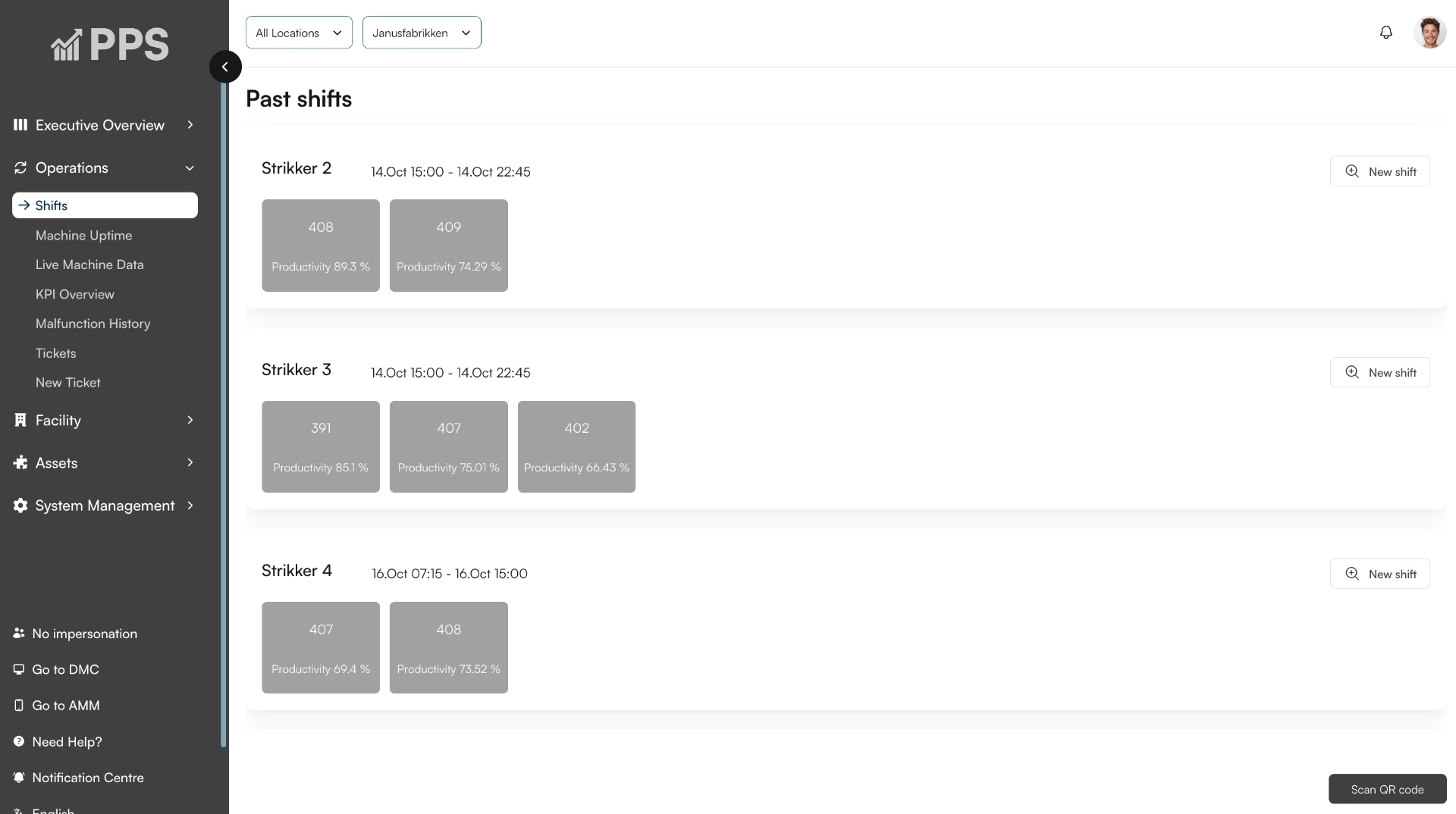
Task: Create a New Ticket from sidebar
Action: 67,383
